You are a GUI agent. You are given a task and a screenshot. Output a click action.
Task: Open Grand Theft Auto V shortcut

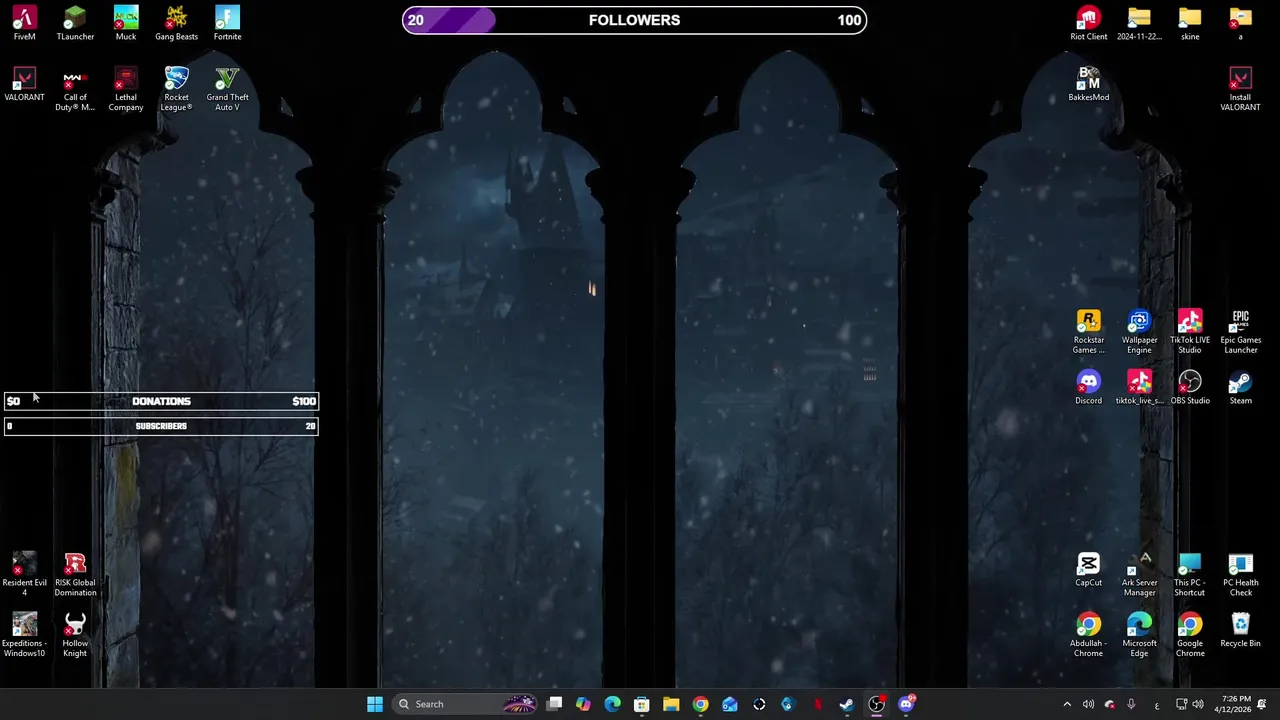tap(227, 90)
